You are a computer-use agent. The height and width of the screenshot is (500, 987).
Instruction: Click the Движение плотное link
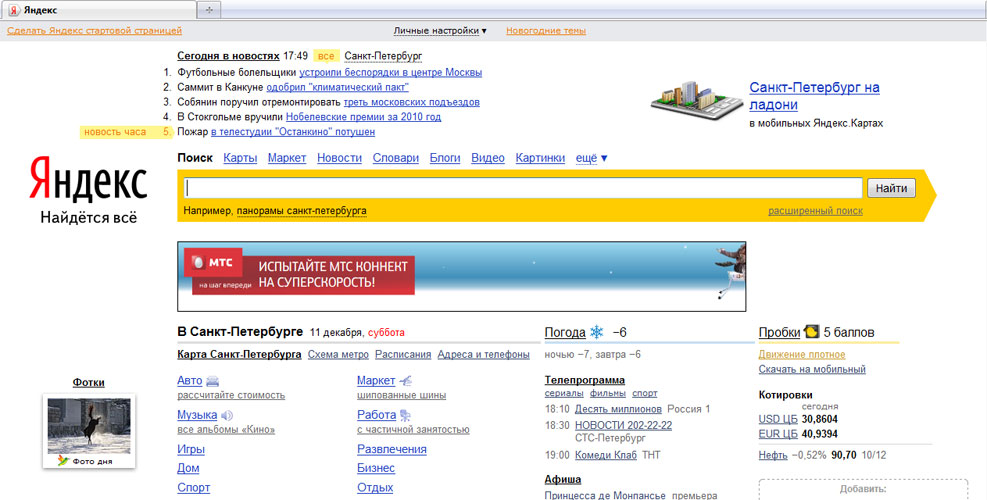(x=802, y=355)
